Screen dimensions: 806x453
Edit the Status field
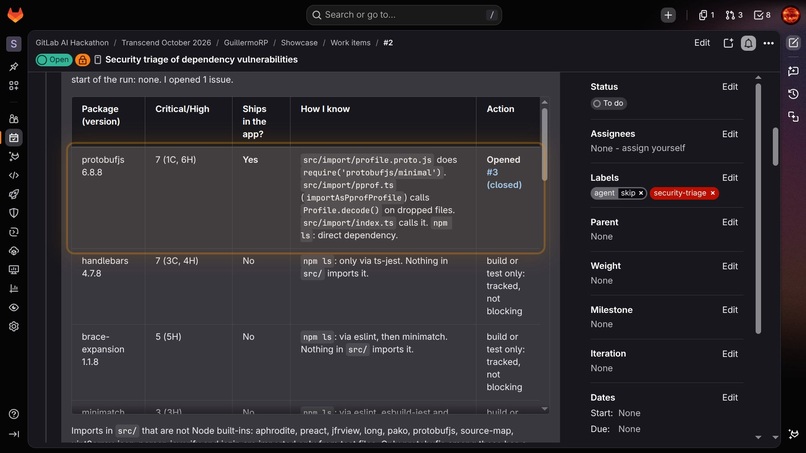pos(729,87)
